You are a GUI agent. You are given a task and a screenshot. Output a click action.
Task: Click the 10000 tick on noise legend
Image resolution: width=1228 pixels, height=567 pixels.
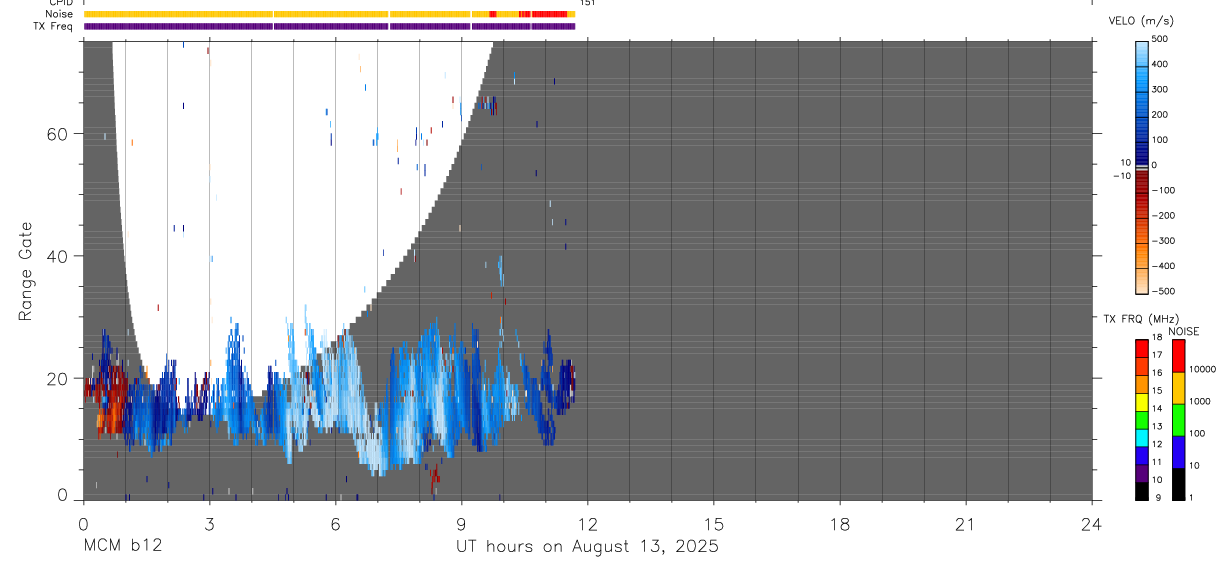tap(1202, 369)
